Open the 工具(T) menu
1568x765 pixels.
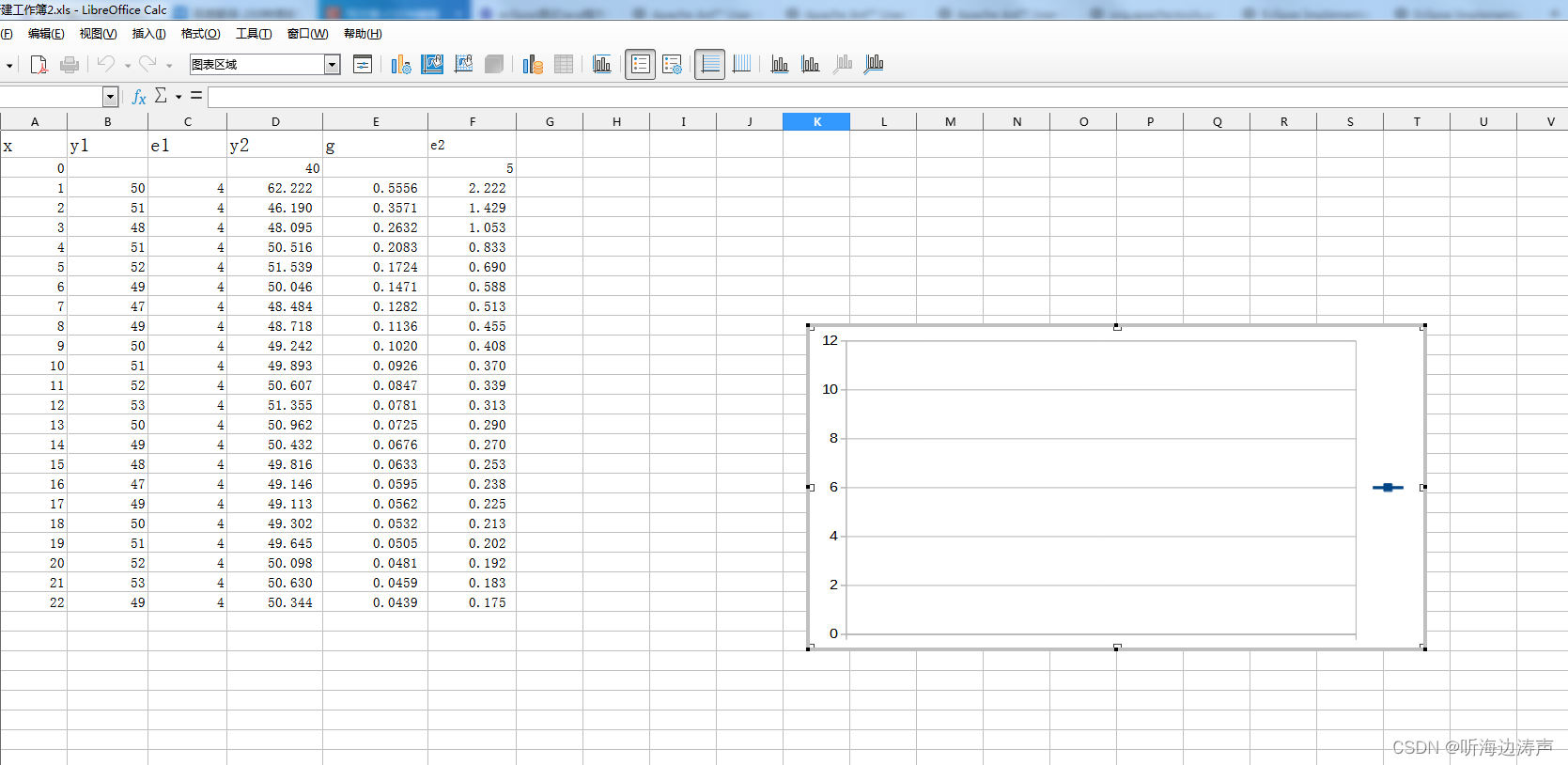(x=254, y=34)
